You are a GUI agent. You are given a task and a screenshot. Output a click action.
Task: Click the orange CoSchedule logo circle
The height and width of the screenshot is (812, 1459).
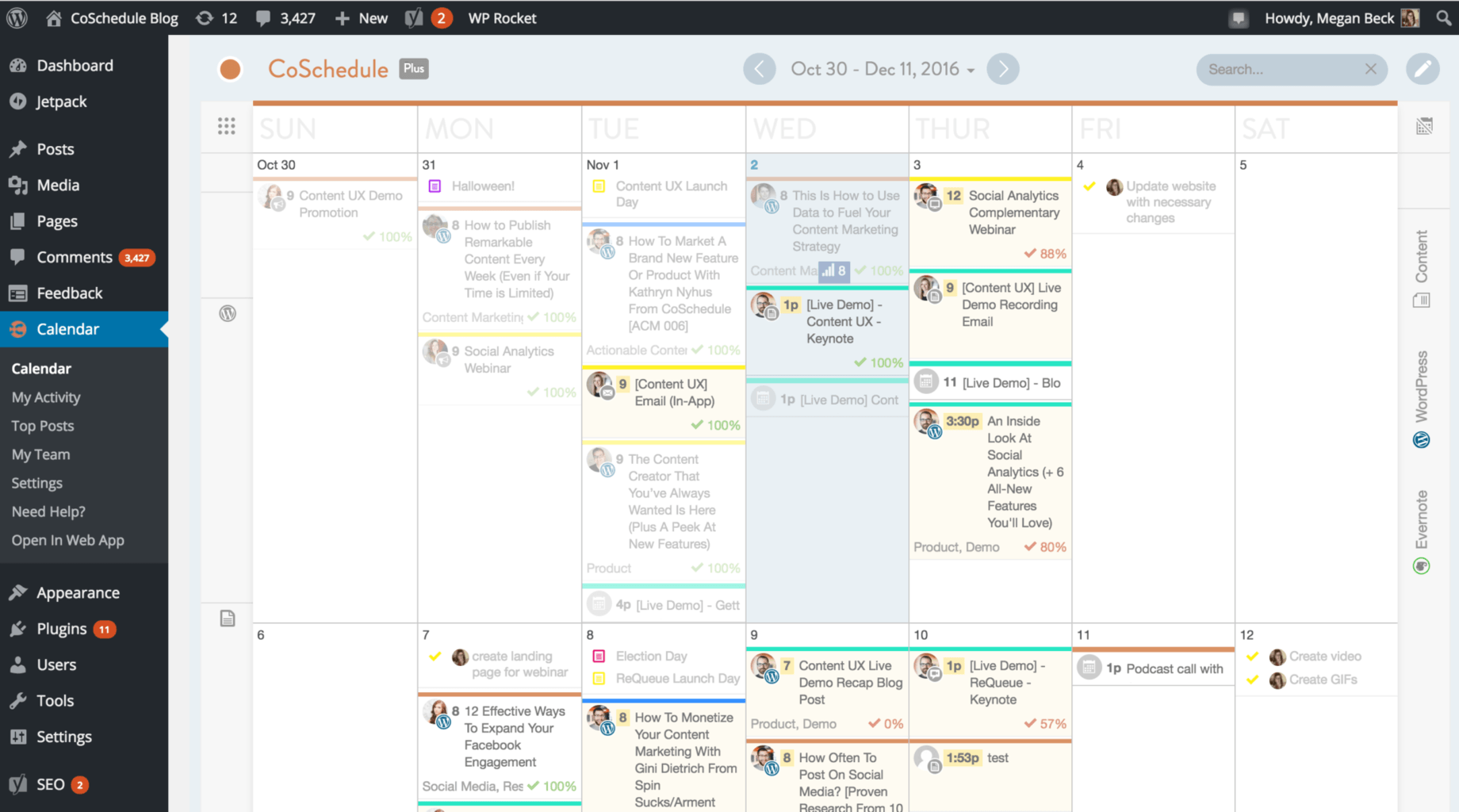[x=230, y=70]
